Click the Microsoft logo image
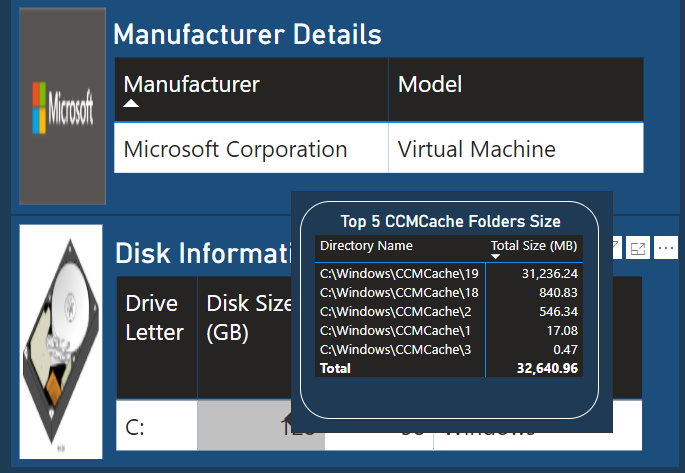The image size is (685, 473). (62, 106)
